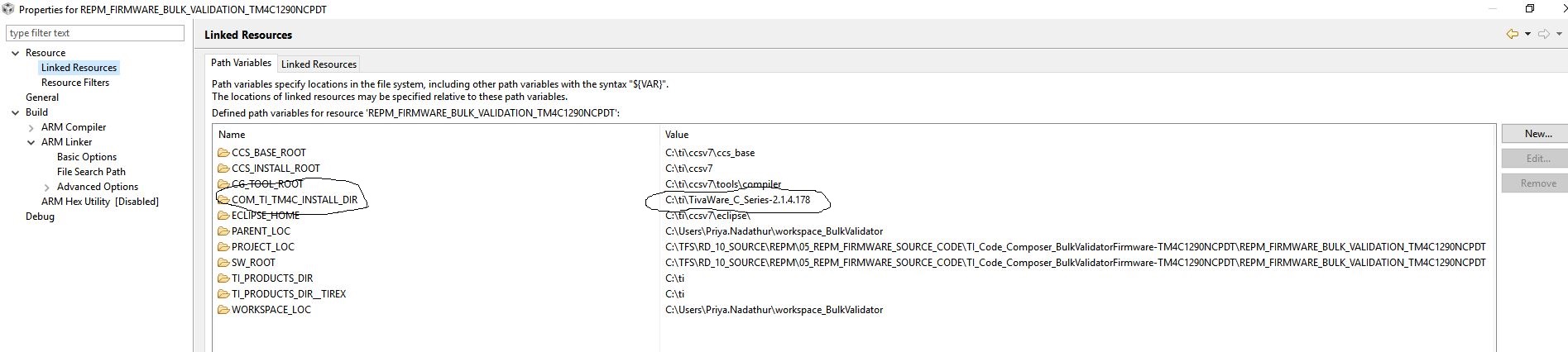Expand the ARM Compiler node
Image resolution: width=1568 pixels, height=352 pixels.
[x=31, y=128]
